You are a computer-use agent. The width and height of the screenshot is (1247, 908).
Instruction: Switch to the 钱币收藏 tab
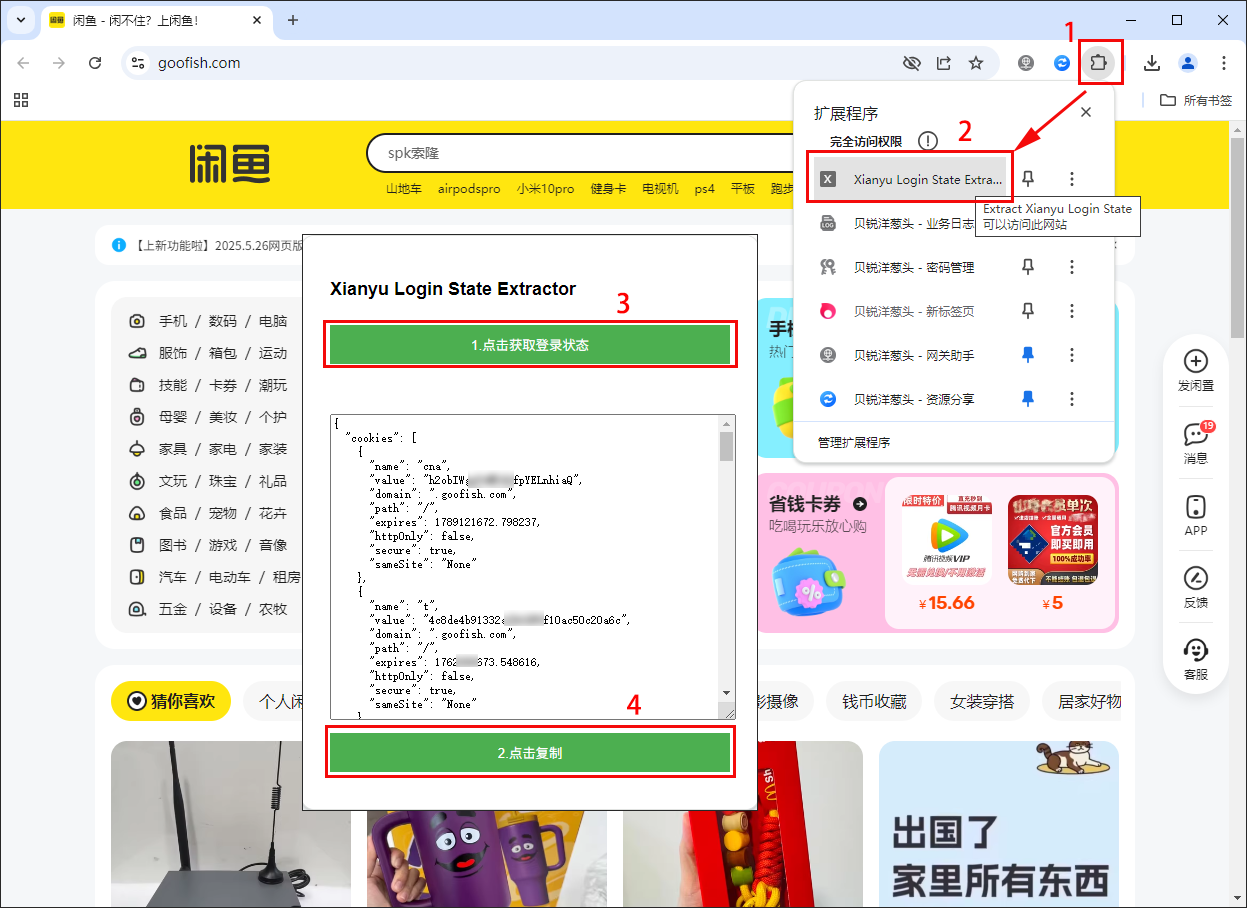(873, 701)
